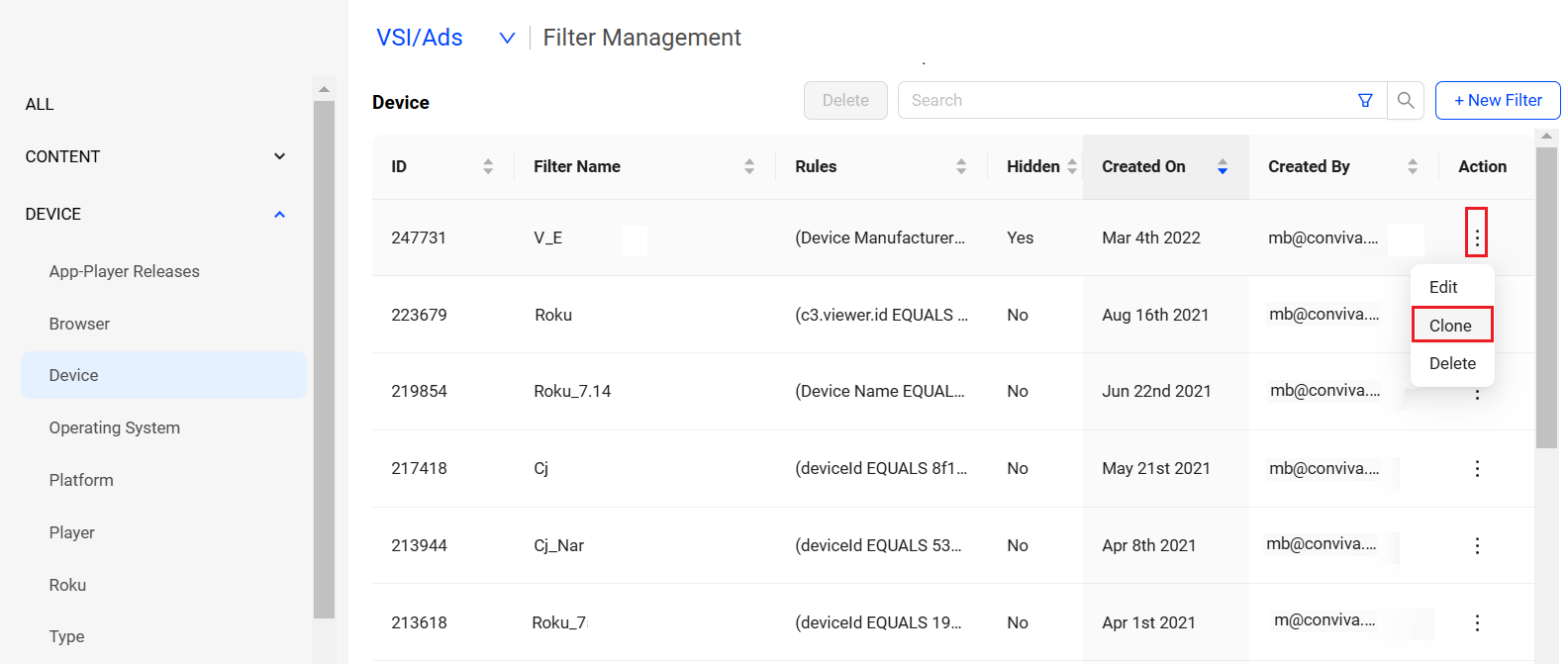Screen dimensions: 1568x664
Task: Collapse the DEVICE sidebar section
Action: pyautogui.click(x=280, y=214)
